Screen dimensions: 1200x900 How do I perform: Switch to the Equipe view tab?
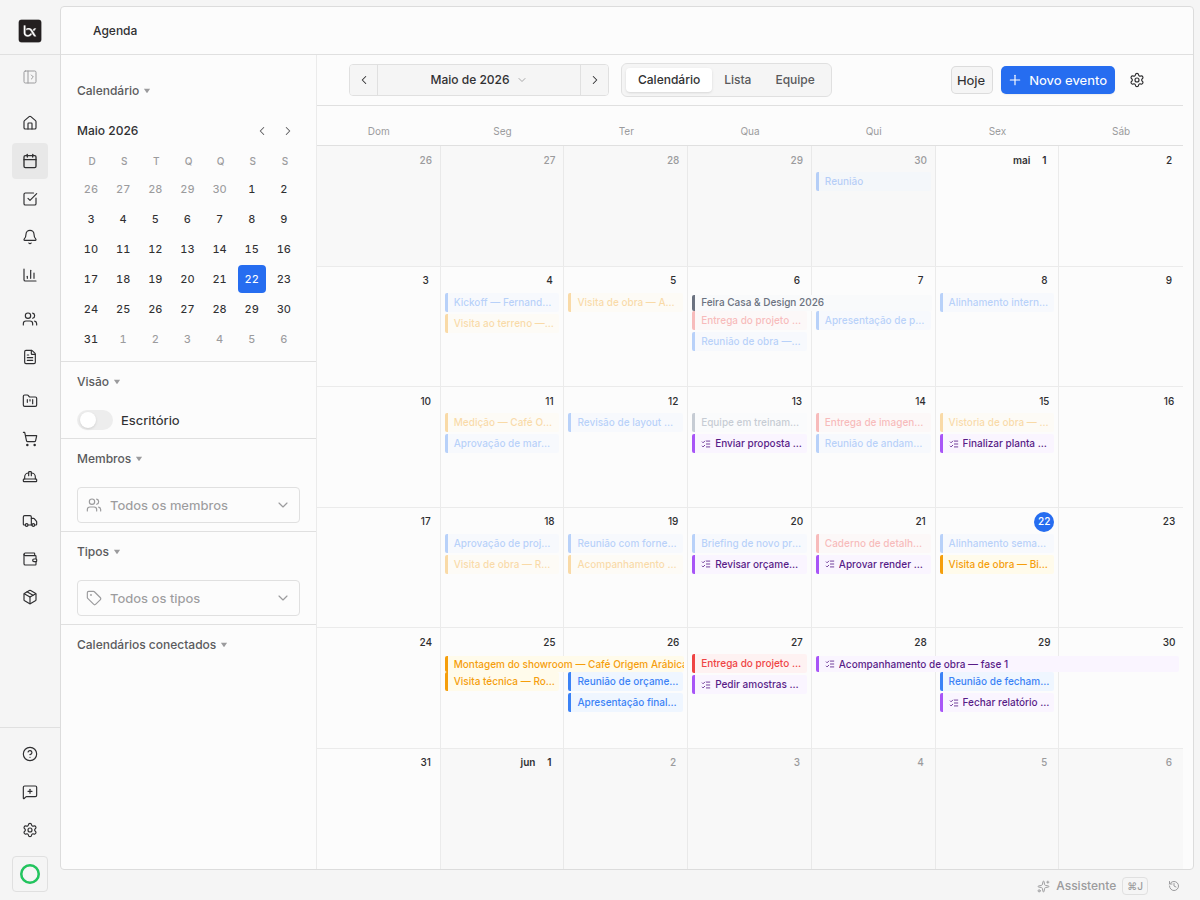795,80
